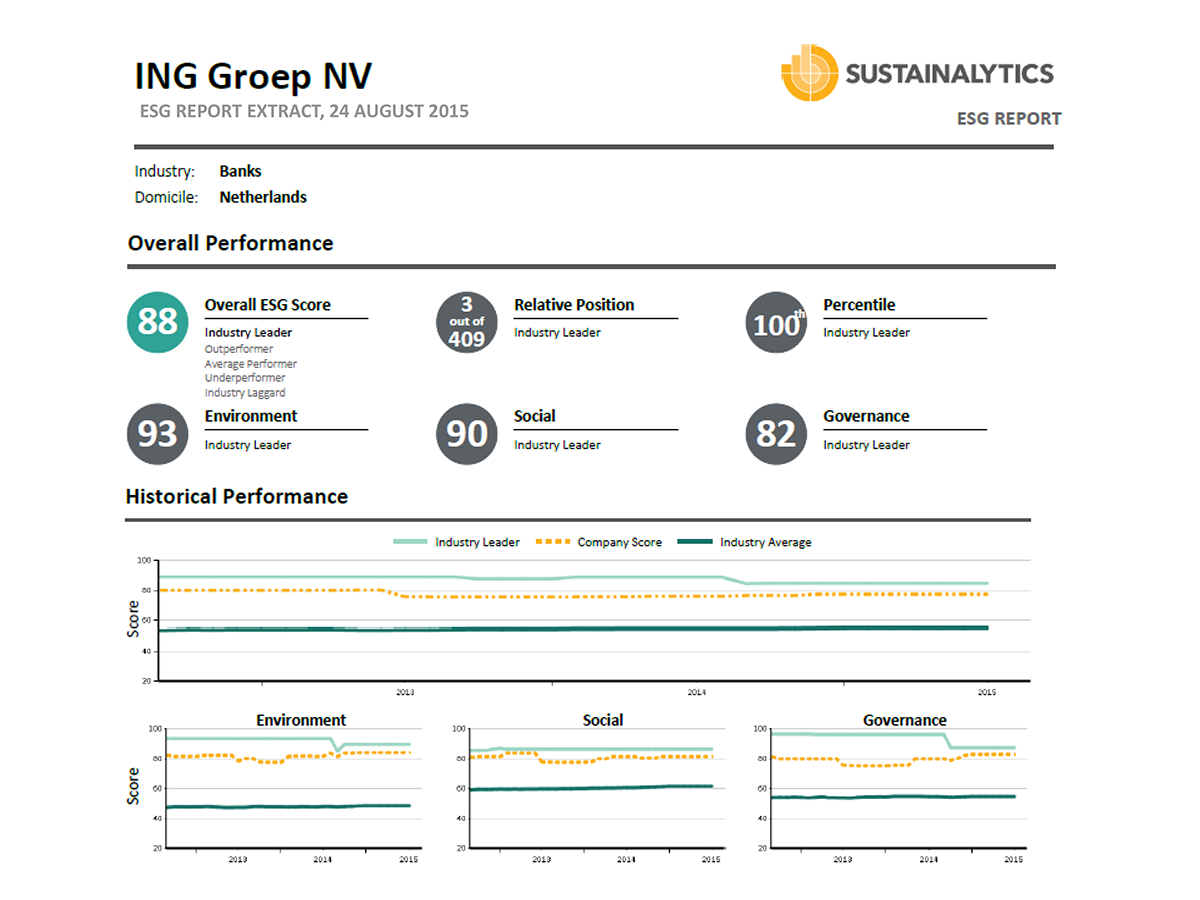This screenshot has width=1200, height=900.
Task: Select the 82 Governance score circle
Action: coord(776,433)
